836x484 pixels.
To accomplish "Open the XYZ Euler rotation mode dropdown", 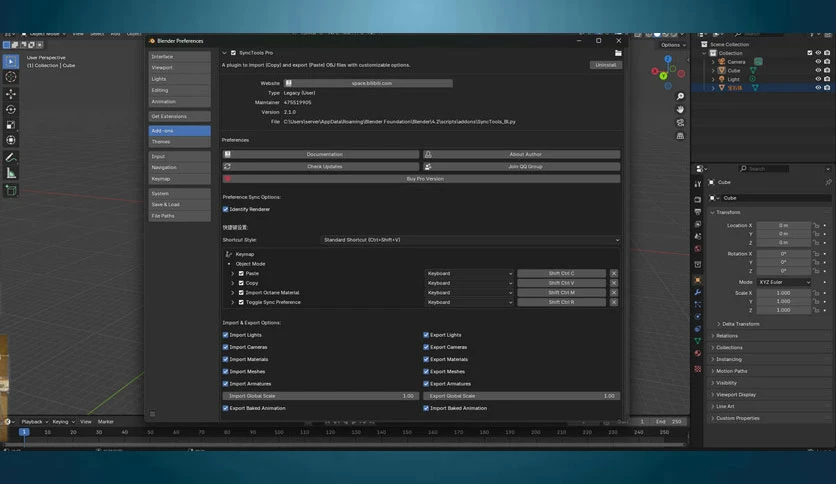I will click(x=784, y=282).
